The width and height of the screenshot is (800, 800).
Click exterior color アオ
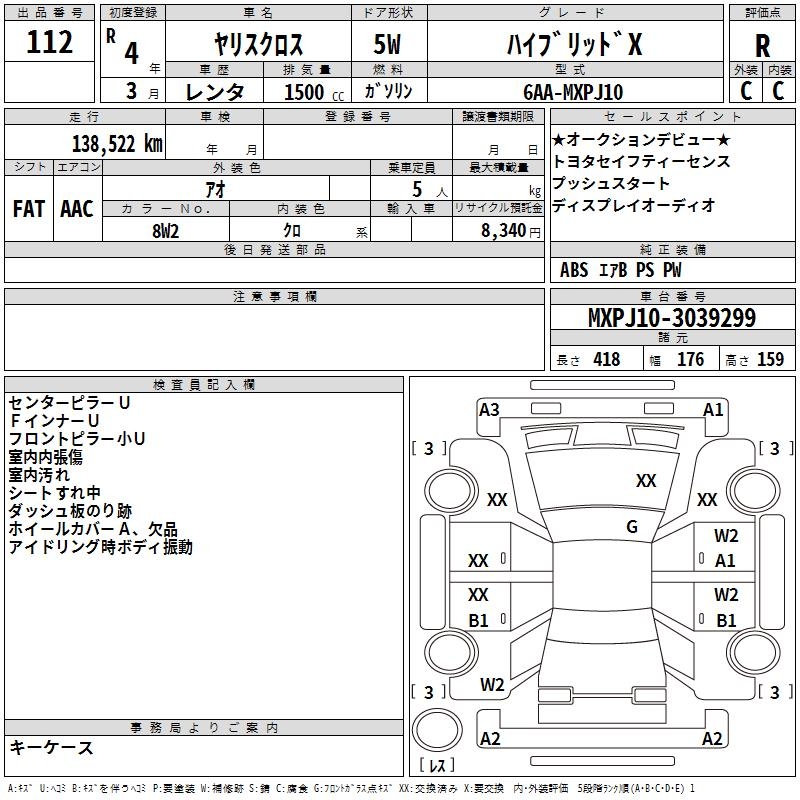[x=216, y=189]
